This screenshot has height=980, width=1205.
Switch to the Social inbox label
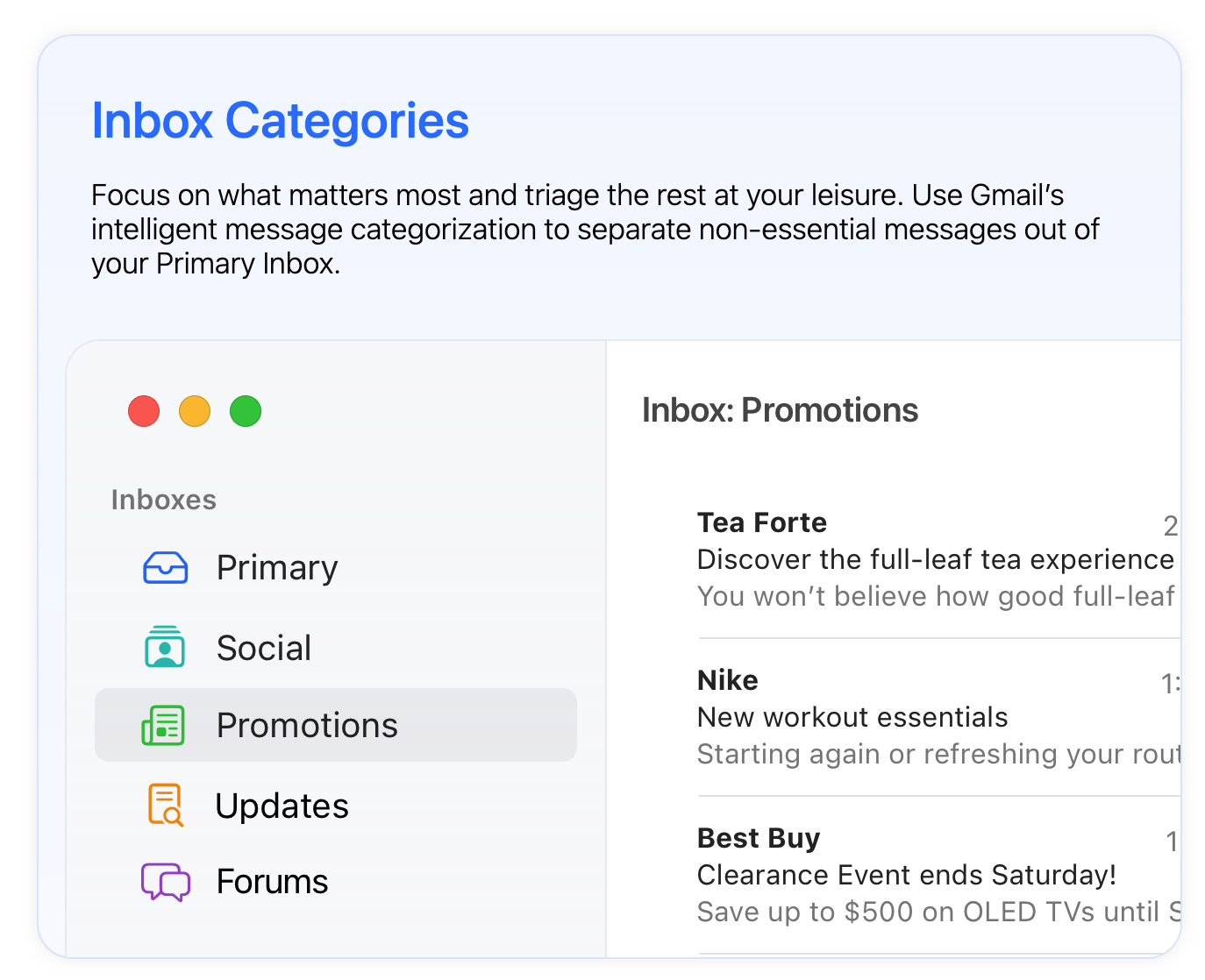[x=264, y=649]
